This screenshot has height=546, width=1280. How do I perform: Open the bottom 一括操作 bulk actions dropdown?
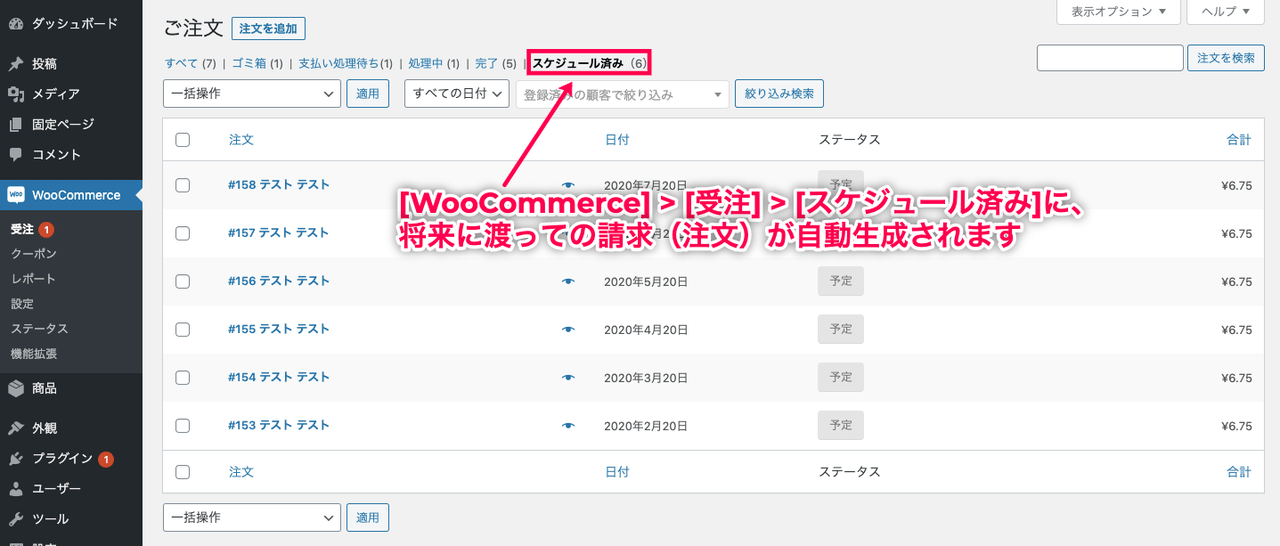pyautogui.click(x=252, y=518)
